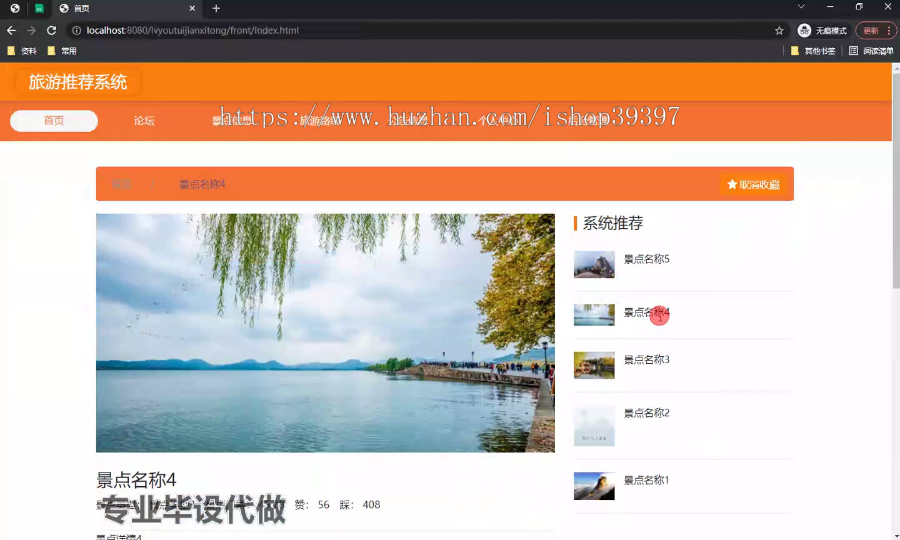Viewport: 900px width, 540px height.
Task: Click the 踩 count 408
Action: pos(371,504)
